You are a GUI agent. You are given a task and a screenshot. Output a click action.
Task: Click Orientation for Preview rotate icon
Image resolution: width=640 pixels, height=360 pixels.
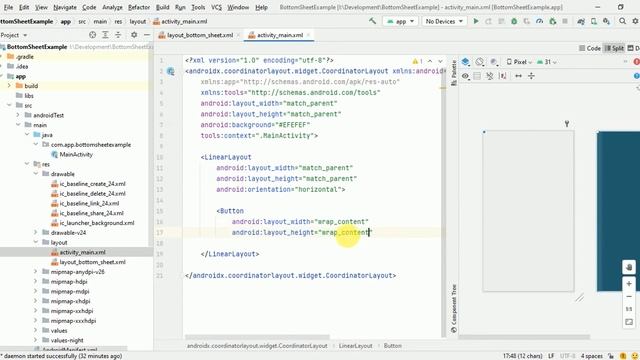coord(480,62)
